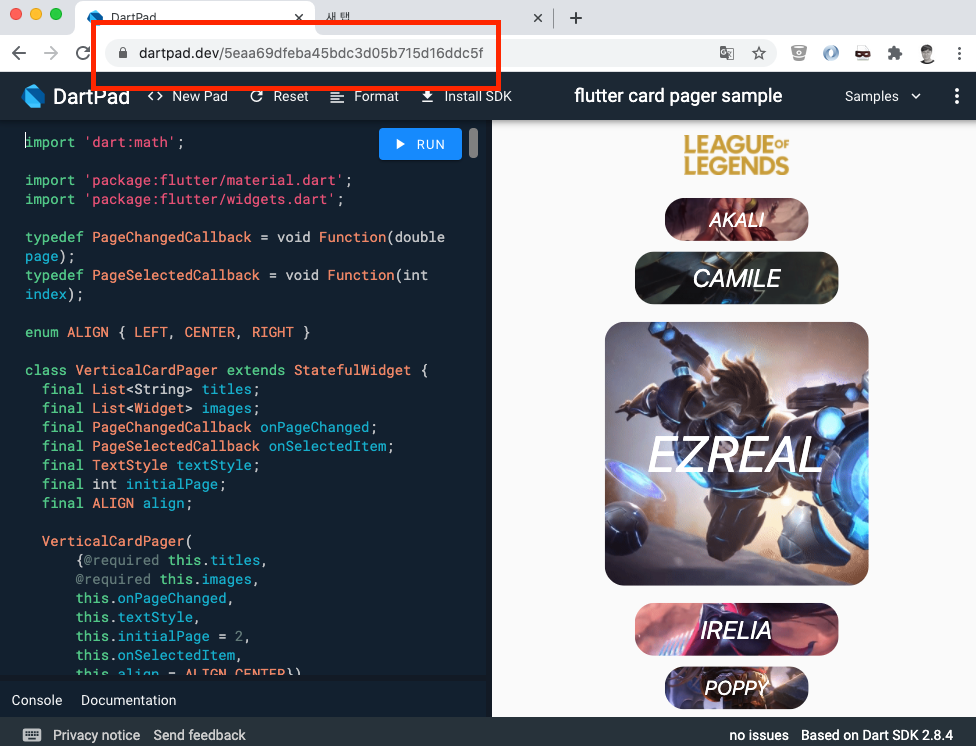Run the code with RUN button
The width and height of the screenshot is (976, 746).
(420, 144)
